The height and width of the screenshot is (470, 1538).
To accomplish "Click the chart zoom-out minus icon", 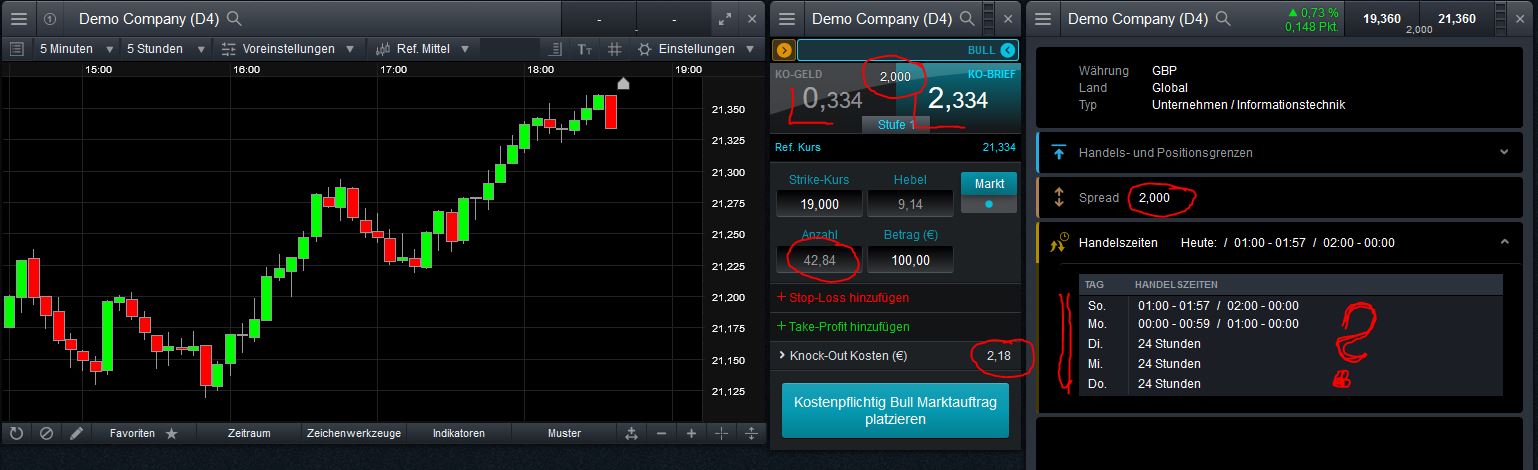I will (661, 433).
